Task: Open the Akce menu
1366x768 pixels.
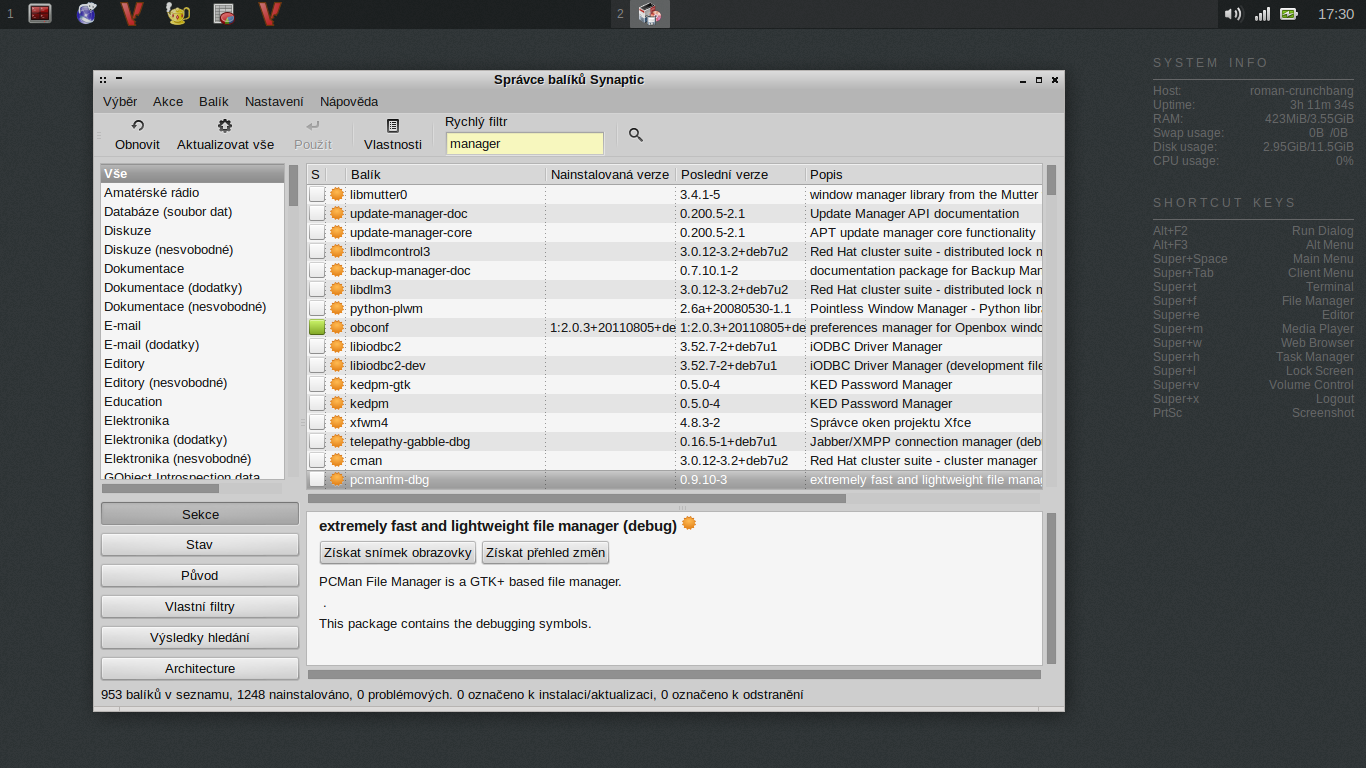Action: pyautogui.click(x=168, y=101)
